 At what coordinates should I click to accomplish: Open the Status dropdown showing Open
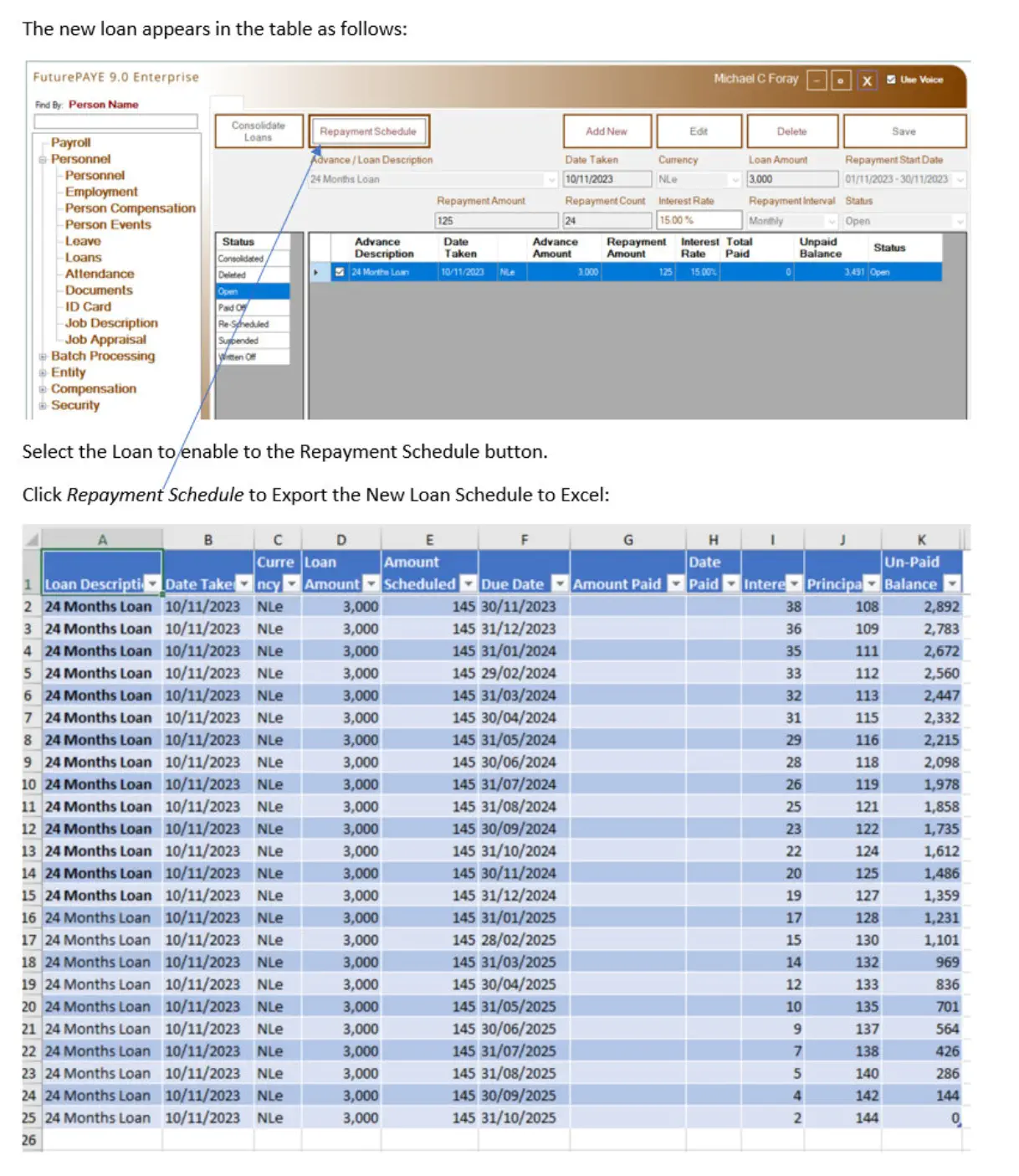pos(960,221)
